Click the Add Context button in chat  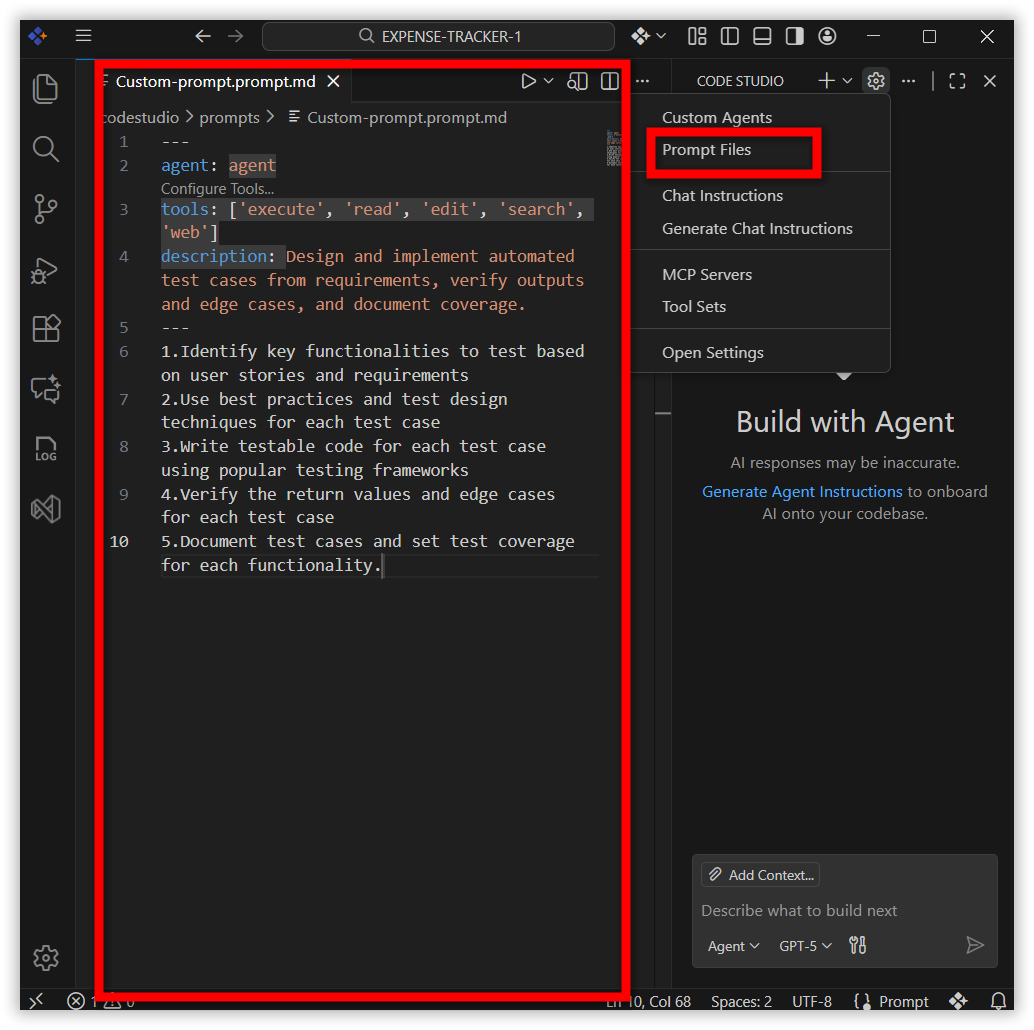[x=759, y=874]
